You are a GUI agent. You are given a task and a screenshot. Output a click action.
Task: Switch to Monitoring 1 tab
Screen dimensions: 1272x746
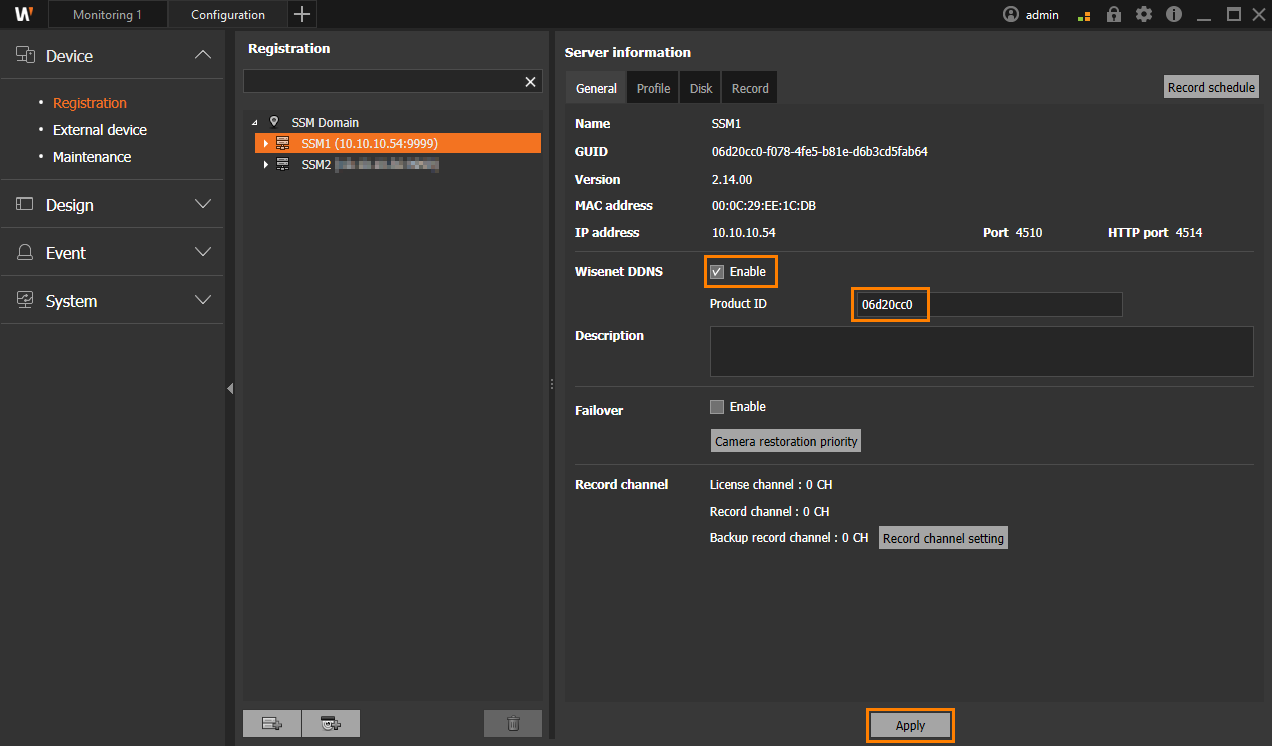(108, 15)
